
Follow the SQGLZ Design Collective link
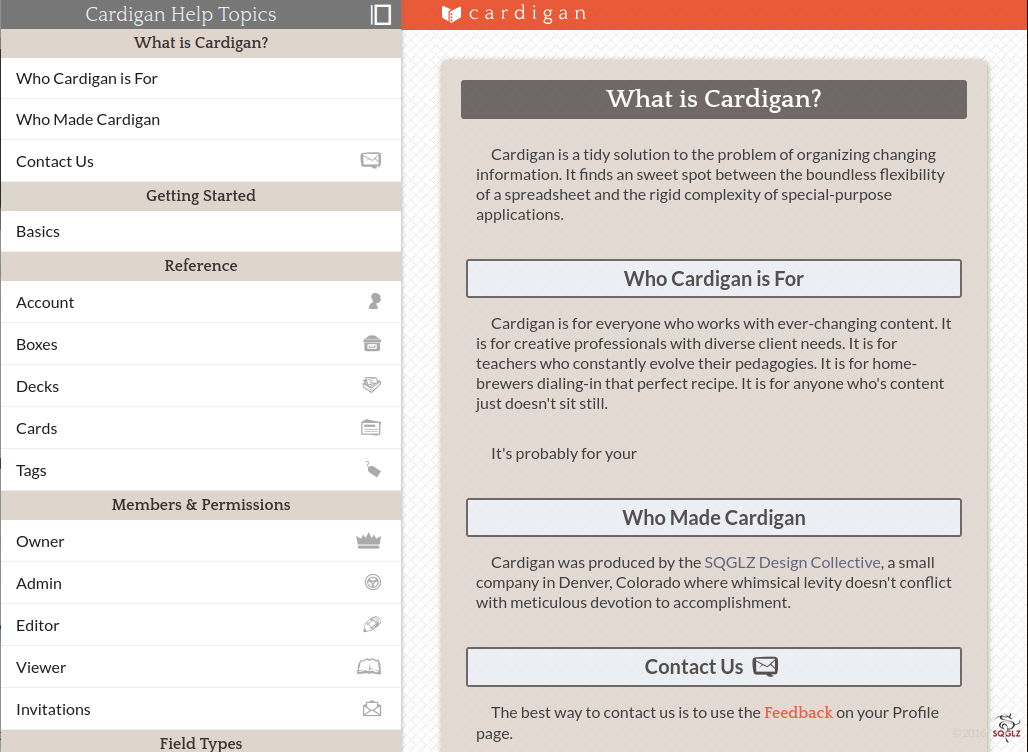(792, 563)
